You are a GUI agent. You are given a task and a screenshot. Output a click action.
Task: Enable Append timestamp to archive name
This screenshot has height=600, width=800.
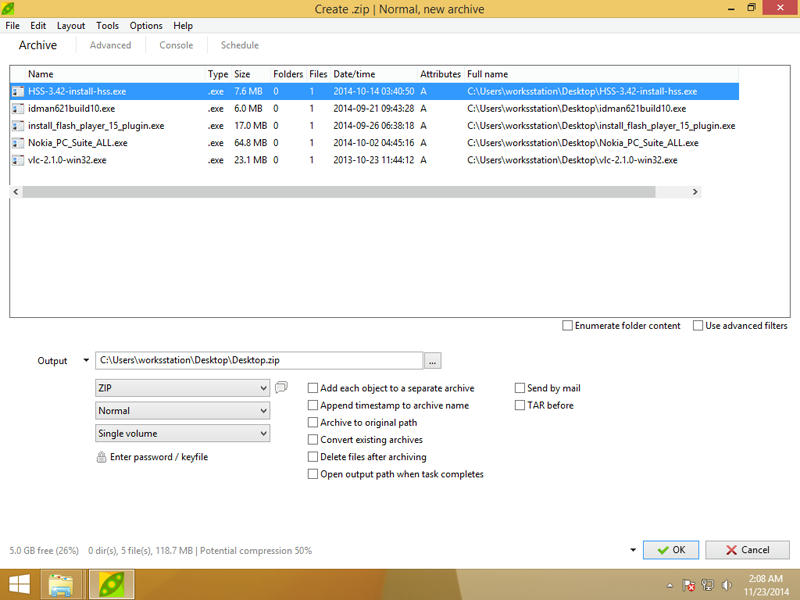click(313, 406)
